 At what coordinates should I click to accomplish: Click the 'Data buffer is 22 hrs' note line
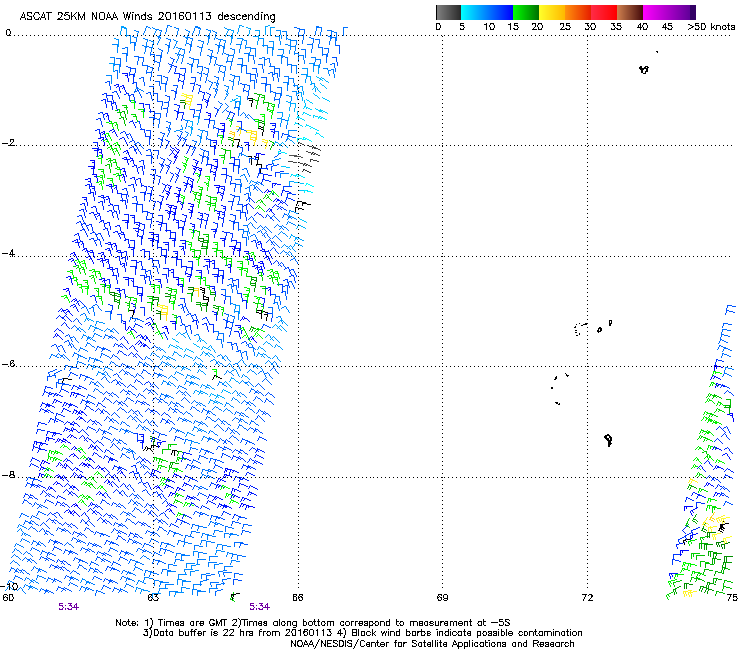pos(362,633)
